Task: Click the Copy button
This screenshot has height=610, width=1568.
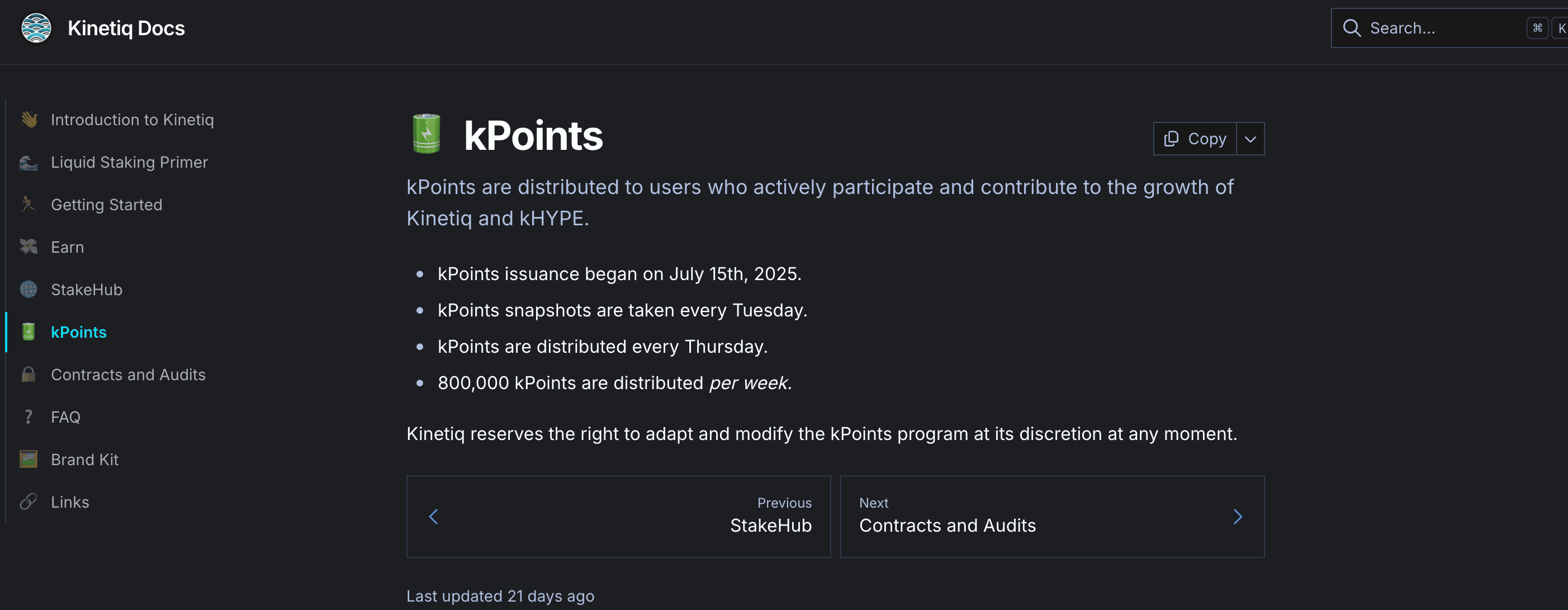Action: (1195, 139)
